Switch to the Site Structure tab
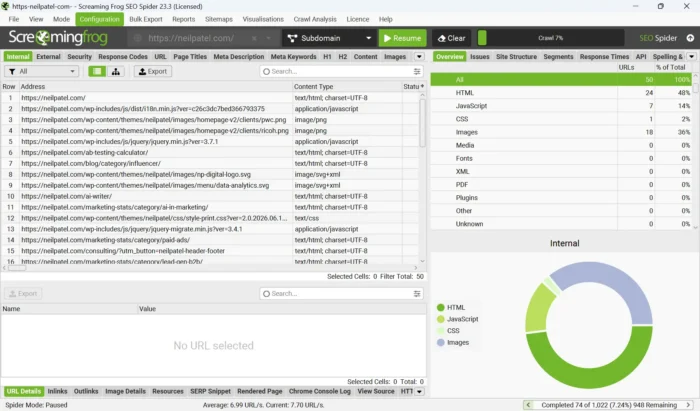 coord(517,57)
